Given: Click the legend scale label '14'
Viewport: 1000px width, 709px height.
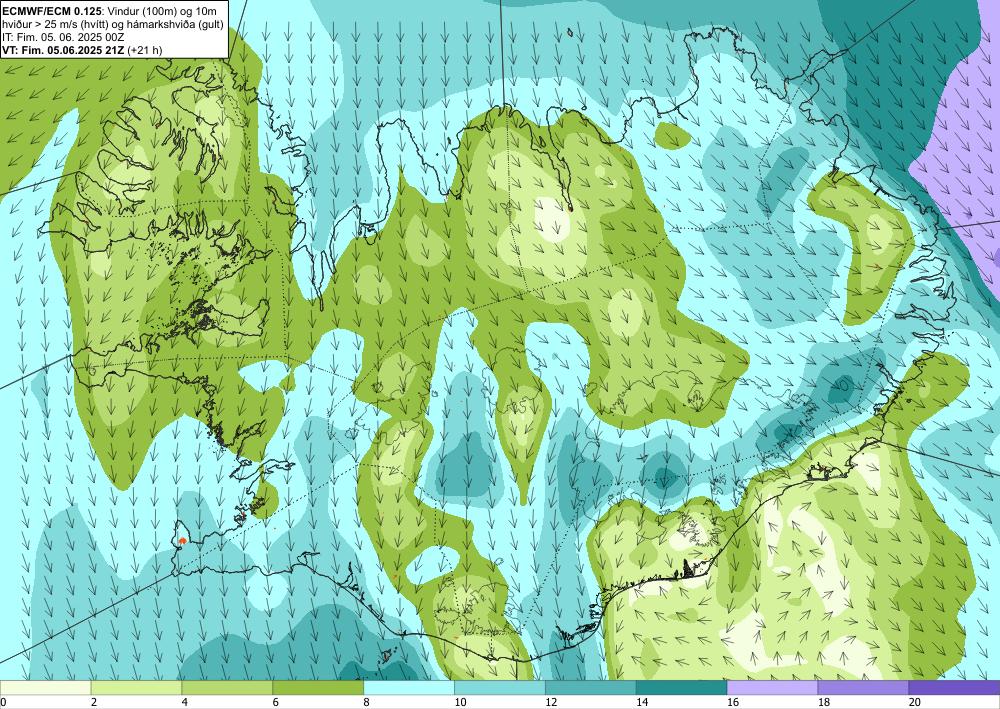Looking at the screenshot, I should 642,702.
